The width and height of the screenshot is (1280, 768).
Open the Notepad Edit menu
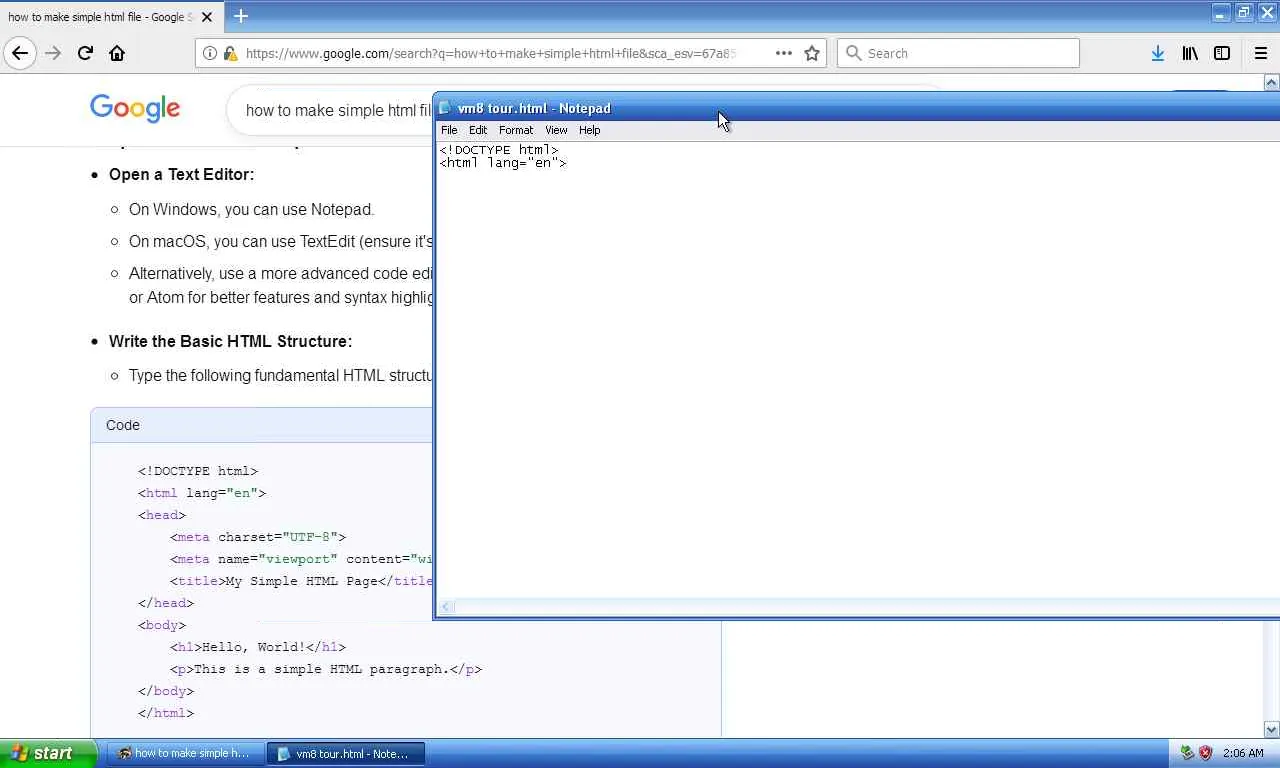[x=478, y=130]
